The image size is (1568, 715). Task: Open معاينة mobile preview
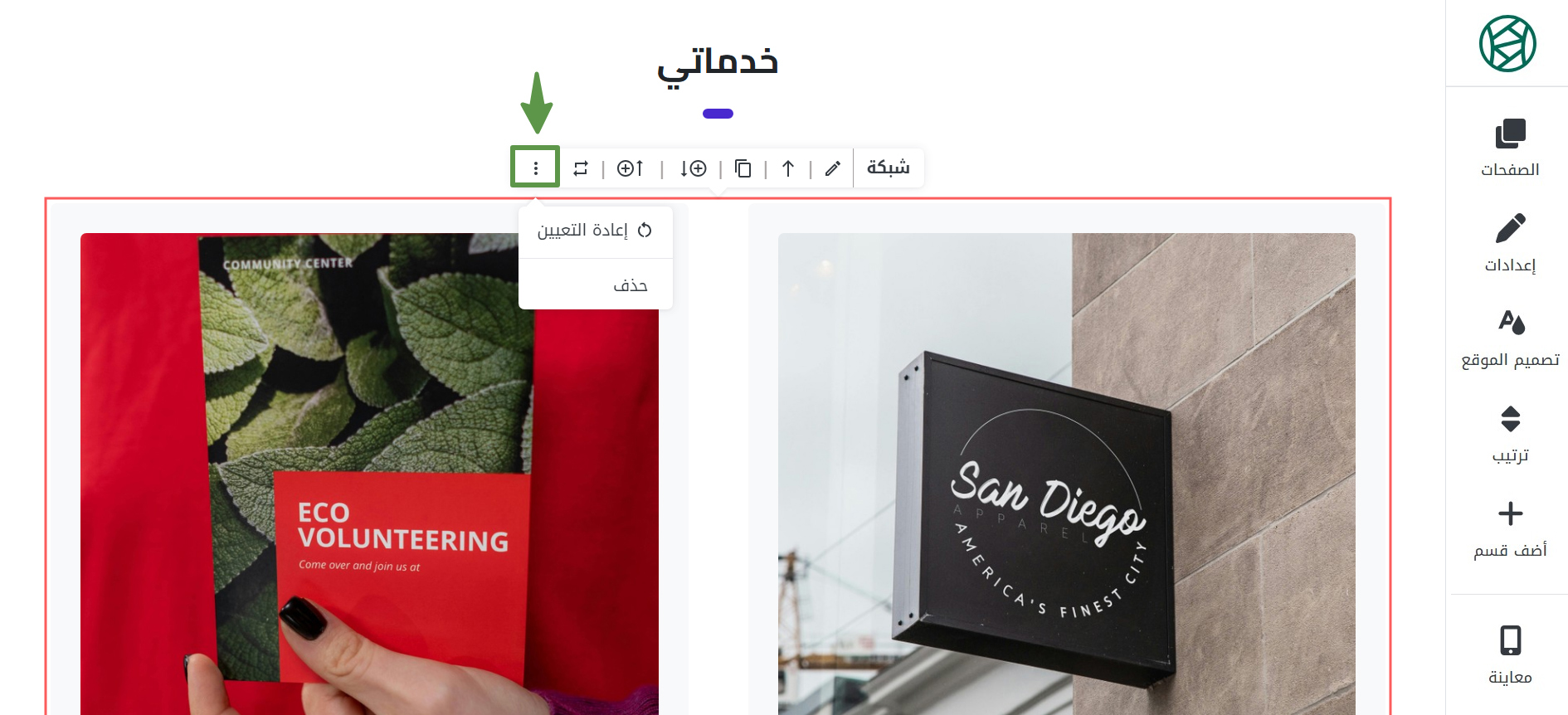[x=1510, y=655]
